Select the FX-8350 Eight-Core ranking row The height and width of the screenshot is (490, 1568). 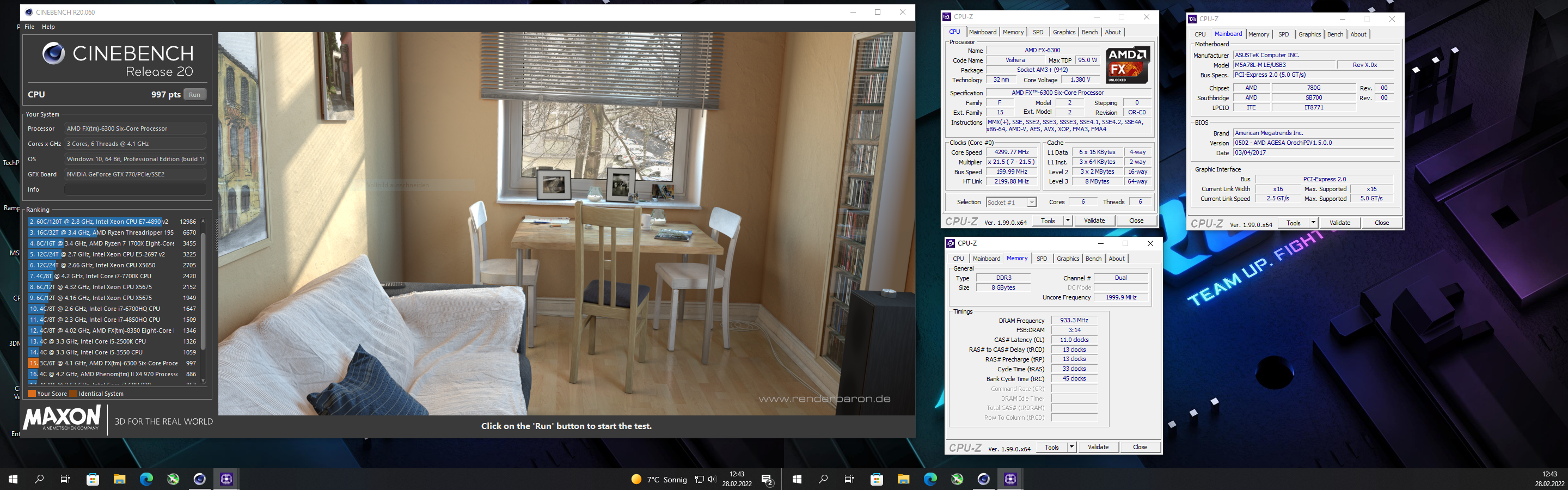coord(113,330)
